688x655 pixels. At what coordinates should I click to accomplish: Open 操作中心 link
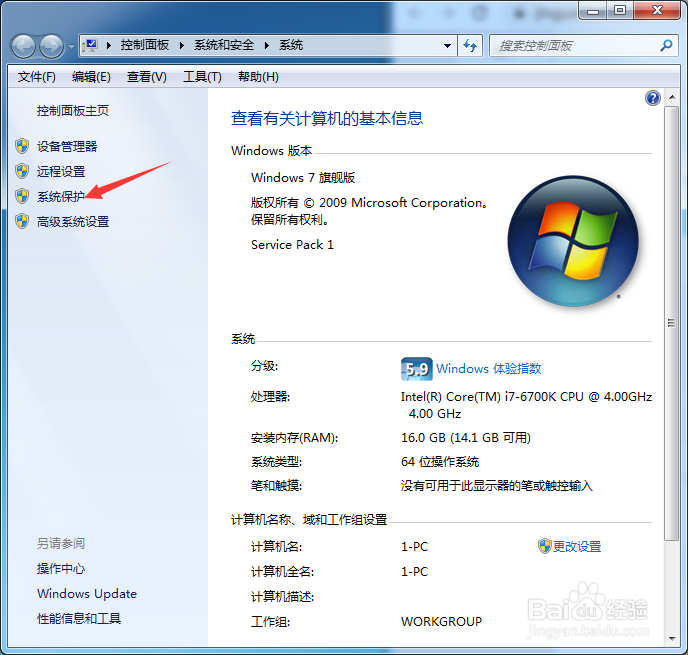point(61,569)
